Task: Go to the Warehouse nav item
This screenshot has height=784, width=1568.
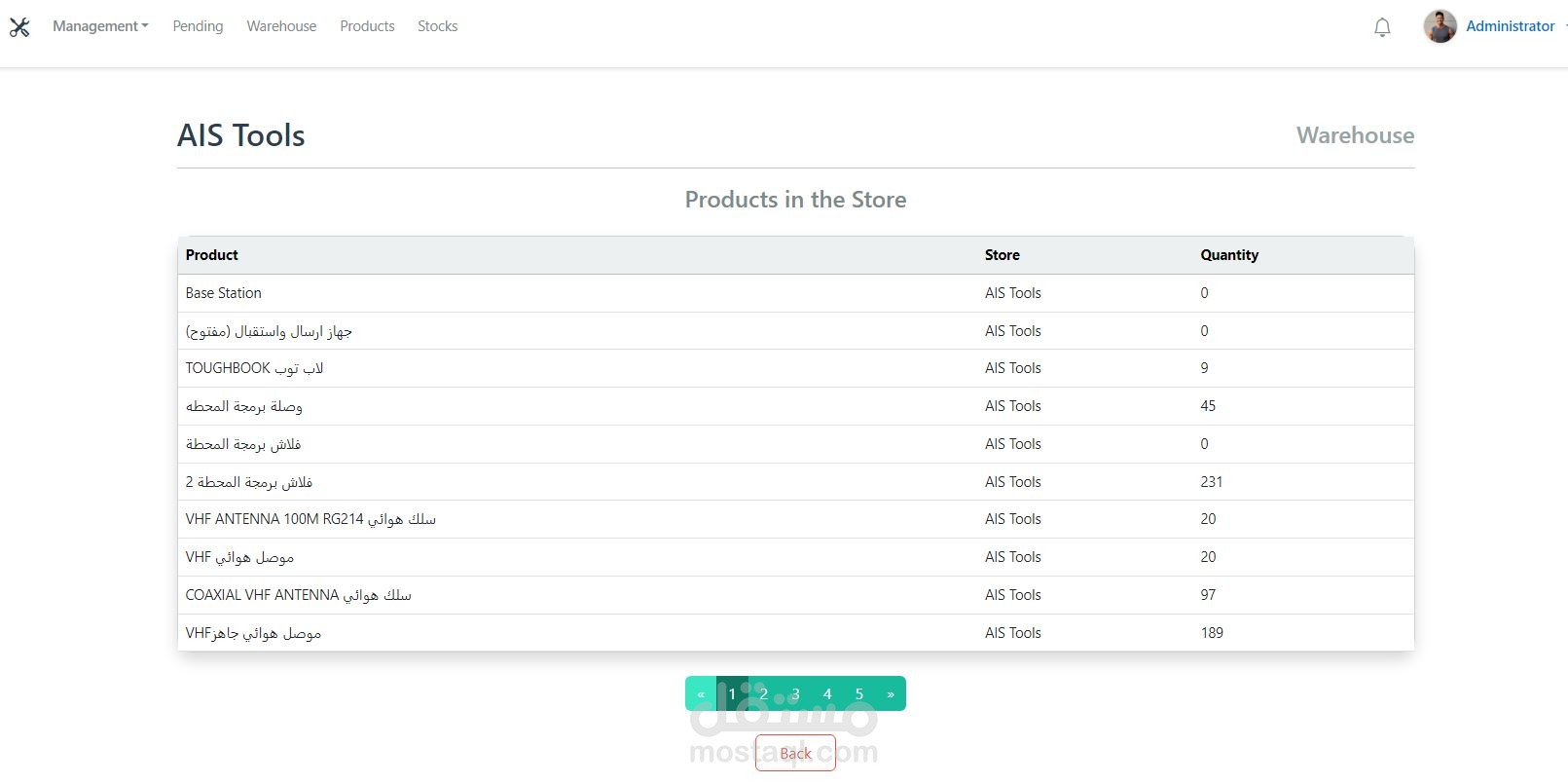Action: coord(281,26)
